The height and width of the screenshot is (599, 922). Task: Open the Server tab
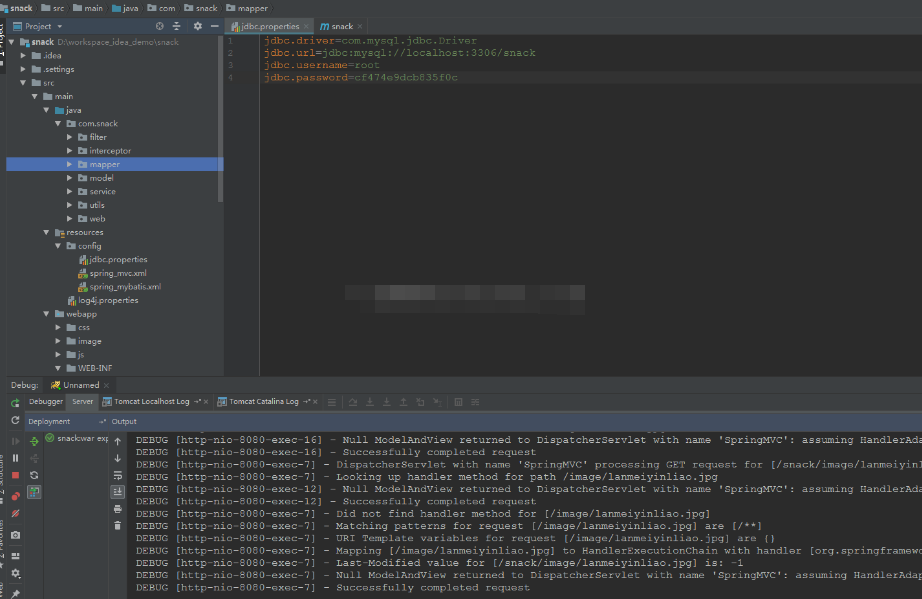[x=82, y=401]
